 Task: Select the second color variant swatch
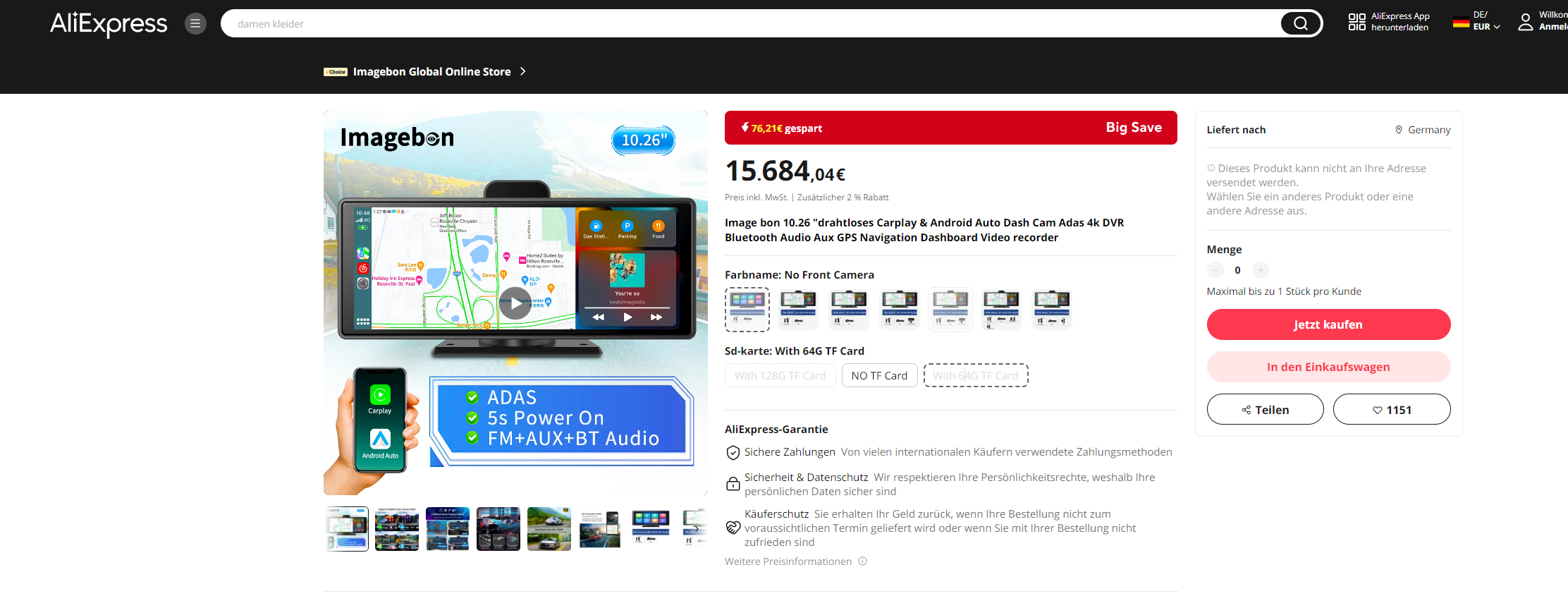[798, 309]
